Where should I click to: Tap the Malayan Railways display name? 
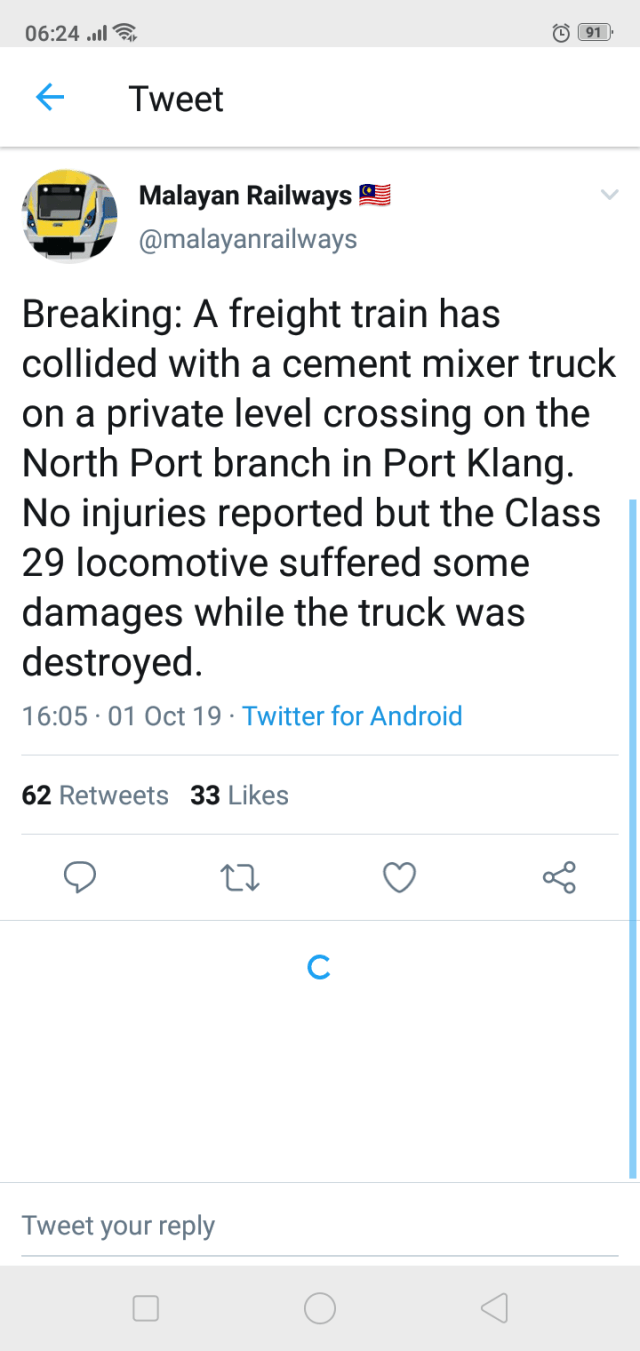point(245,195)
